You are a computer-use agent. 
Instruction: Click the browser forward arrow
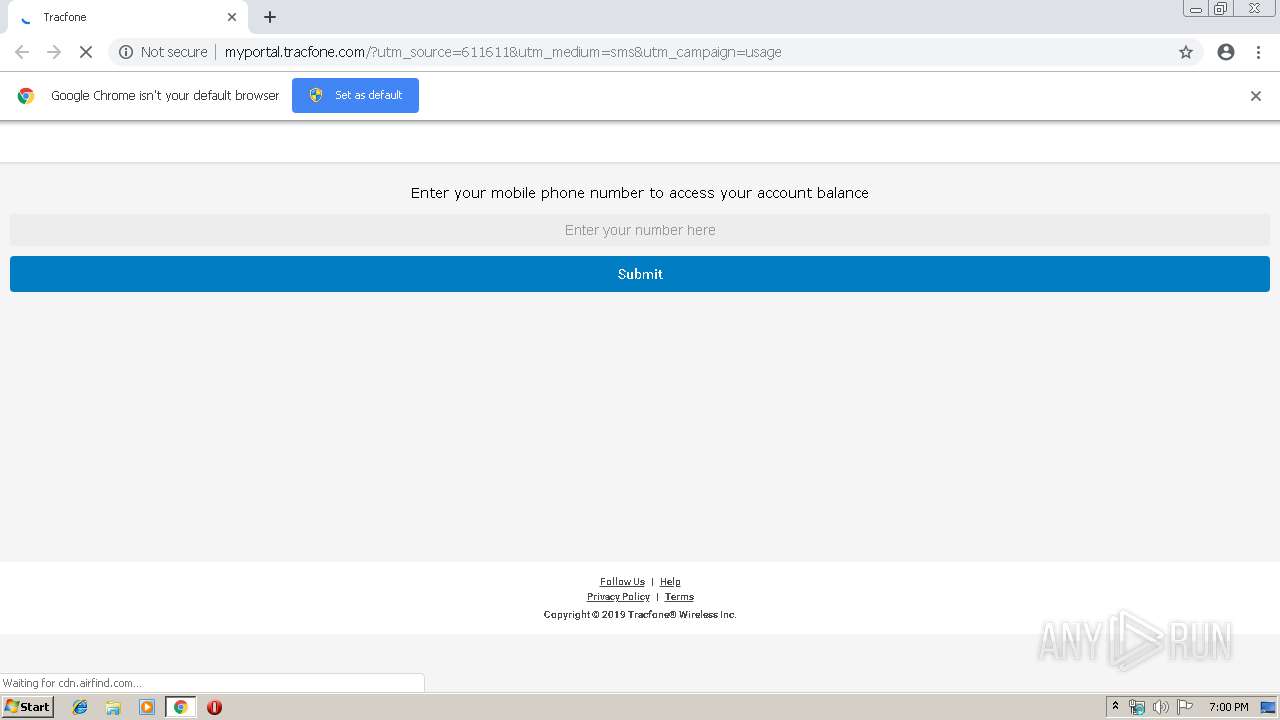click(x=54, y=52)
